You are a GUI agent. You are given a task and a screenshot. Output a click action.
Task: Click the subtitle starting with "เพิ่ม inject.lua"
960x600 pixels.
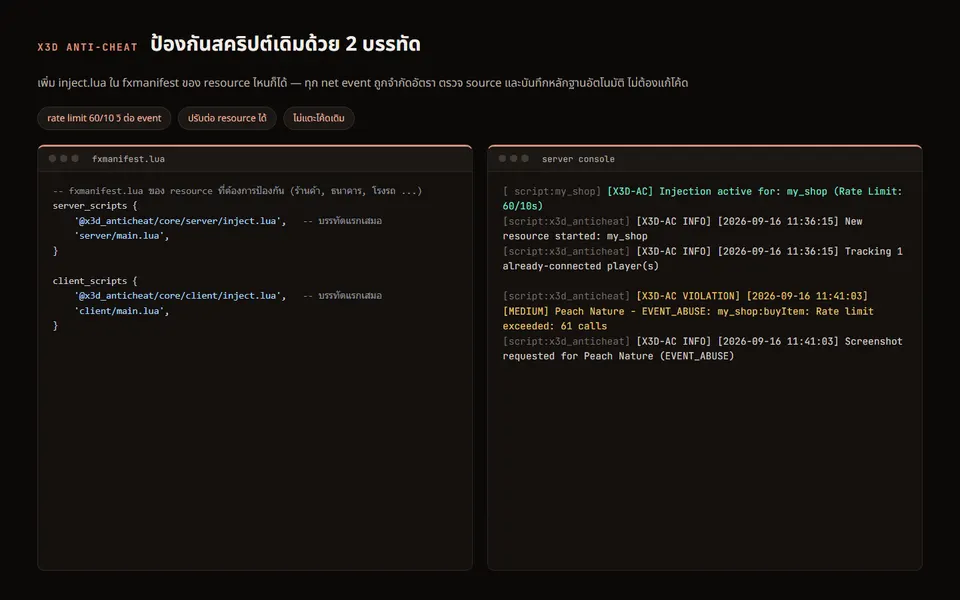point(362,83)
